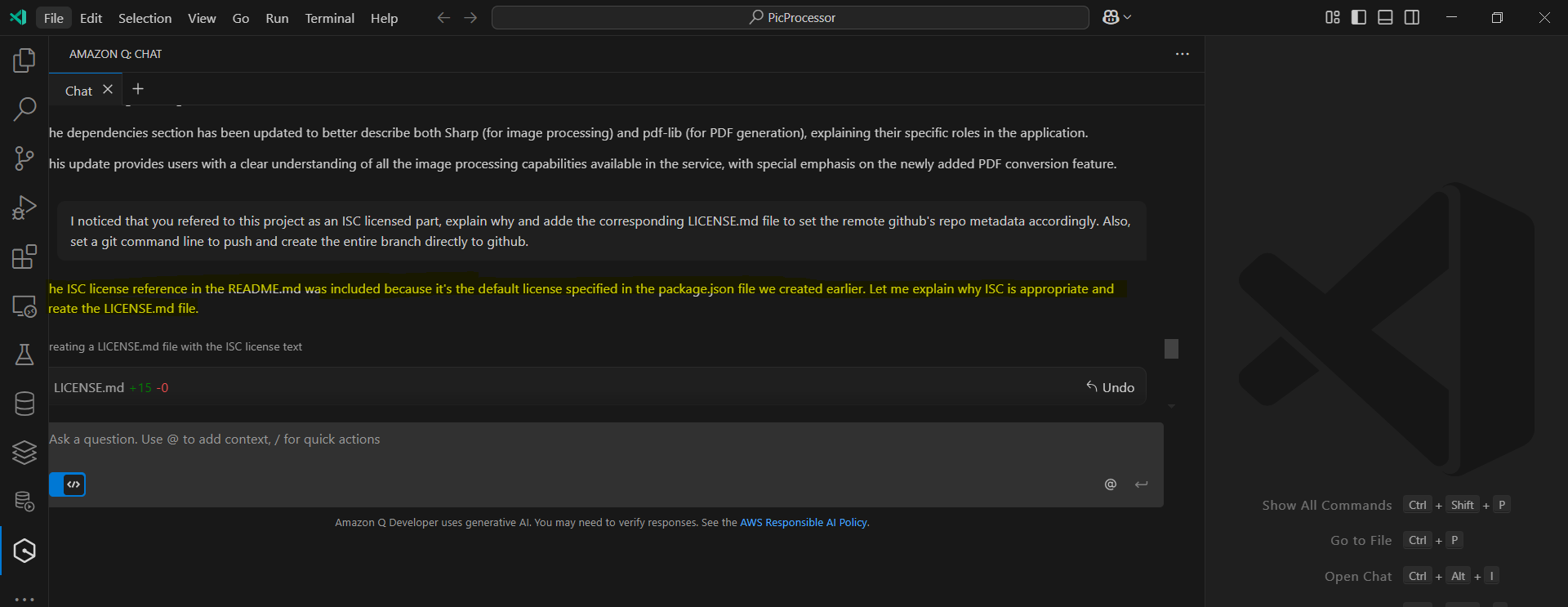Open the Run menu
Viewport: 1568px width, 607px height.
(x=277, y=18)
